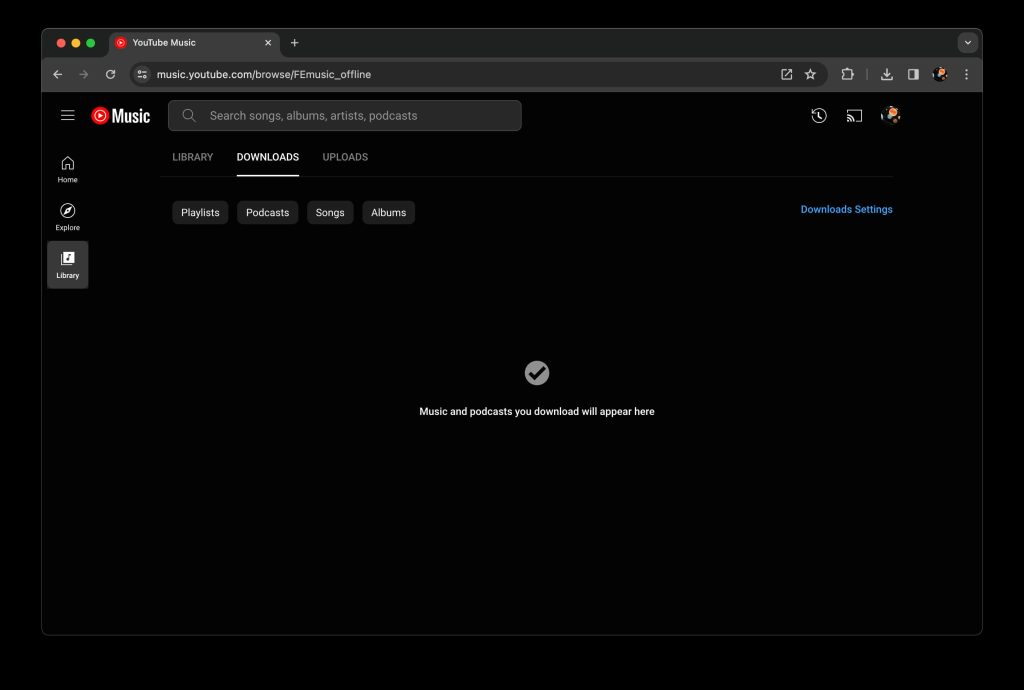Open Downloads Settings link

846,210
